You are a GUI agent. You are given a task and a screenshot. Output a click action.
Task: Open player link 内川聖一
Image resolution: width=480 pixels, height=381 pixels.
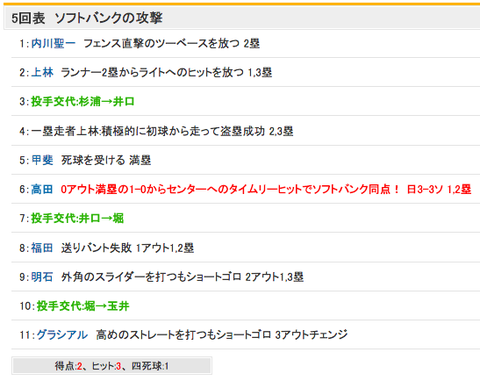pyautogui.click(x=53, y=43)
